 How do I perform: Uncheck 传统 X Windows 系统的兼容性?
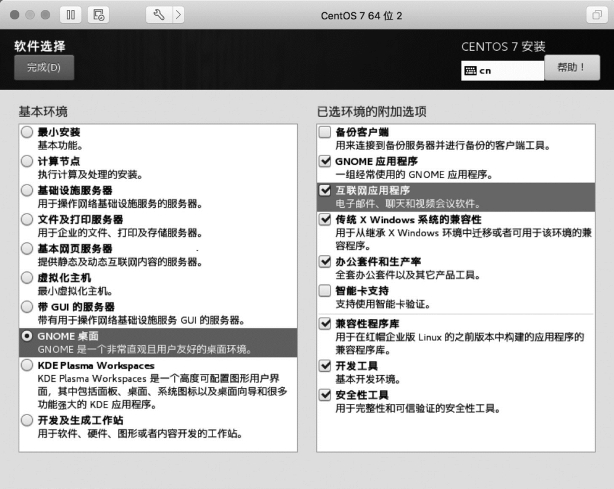pyautogui.click(x=325, y=219)
